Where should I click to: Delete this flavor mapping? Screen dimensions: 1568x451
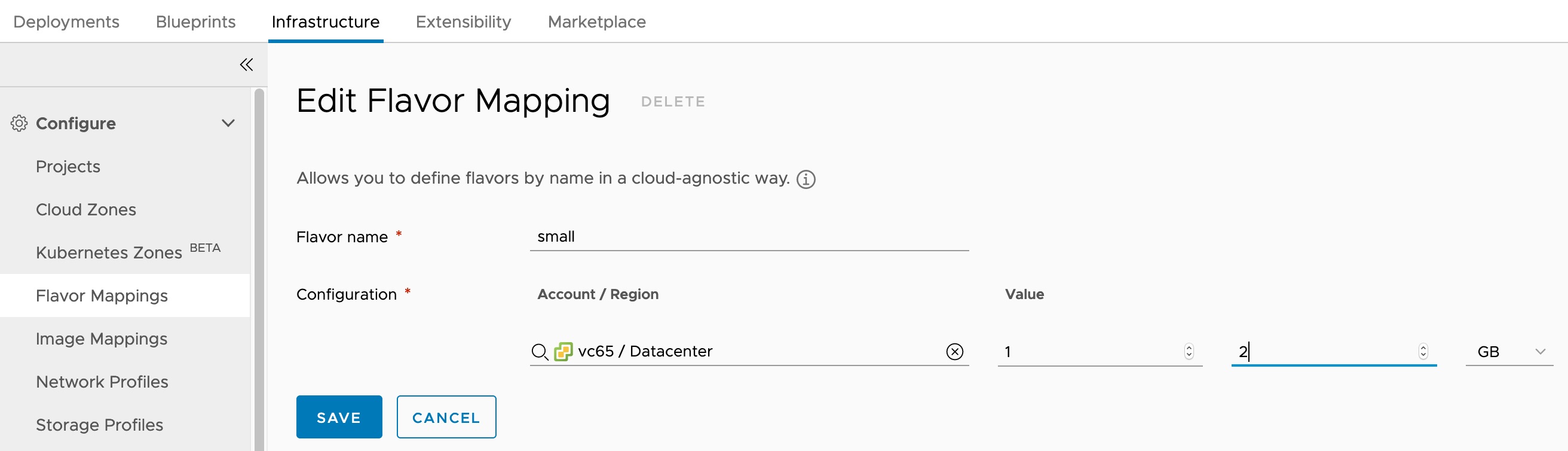pyautogui.click(x=673, y=101)
